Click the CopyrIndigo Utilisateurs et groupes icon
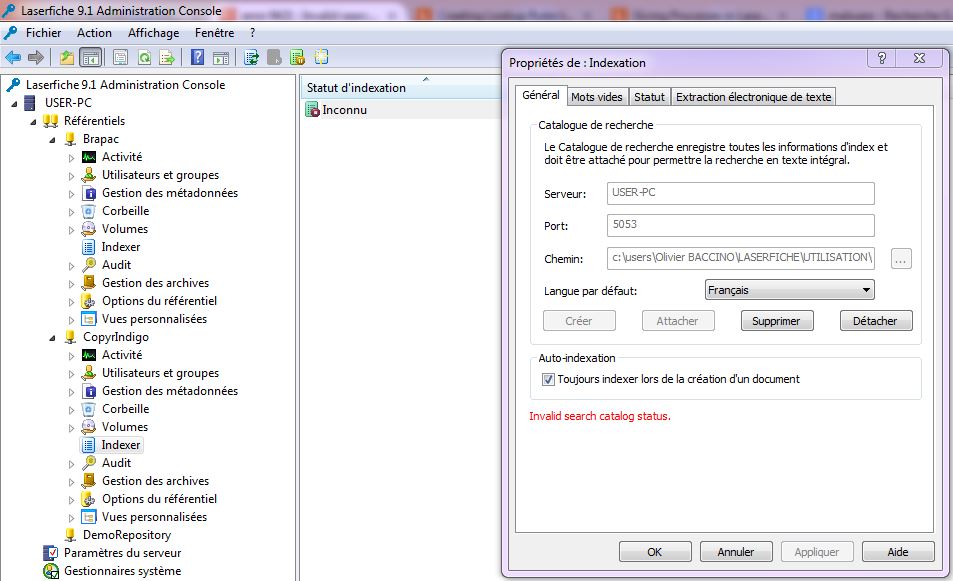This screenshot has height=581, width=953. coord(89,373)
